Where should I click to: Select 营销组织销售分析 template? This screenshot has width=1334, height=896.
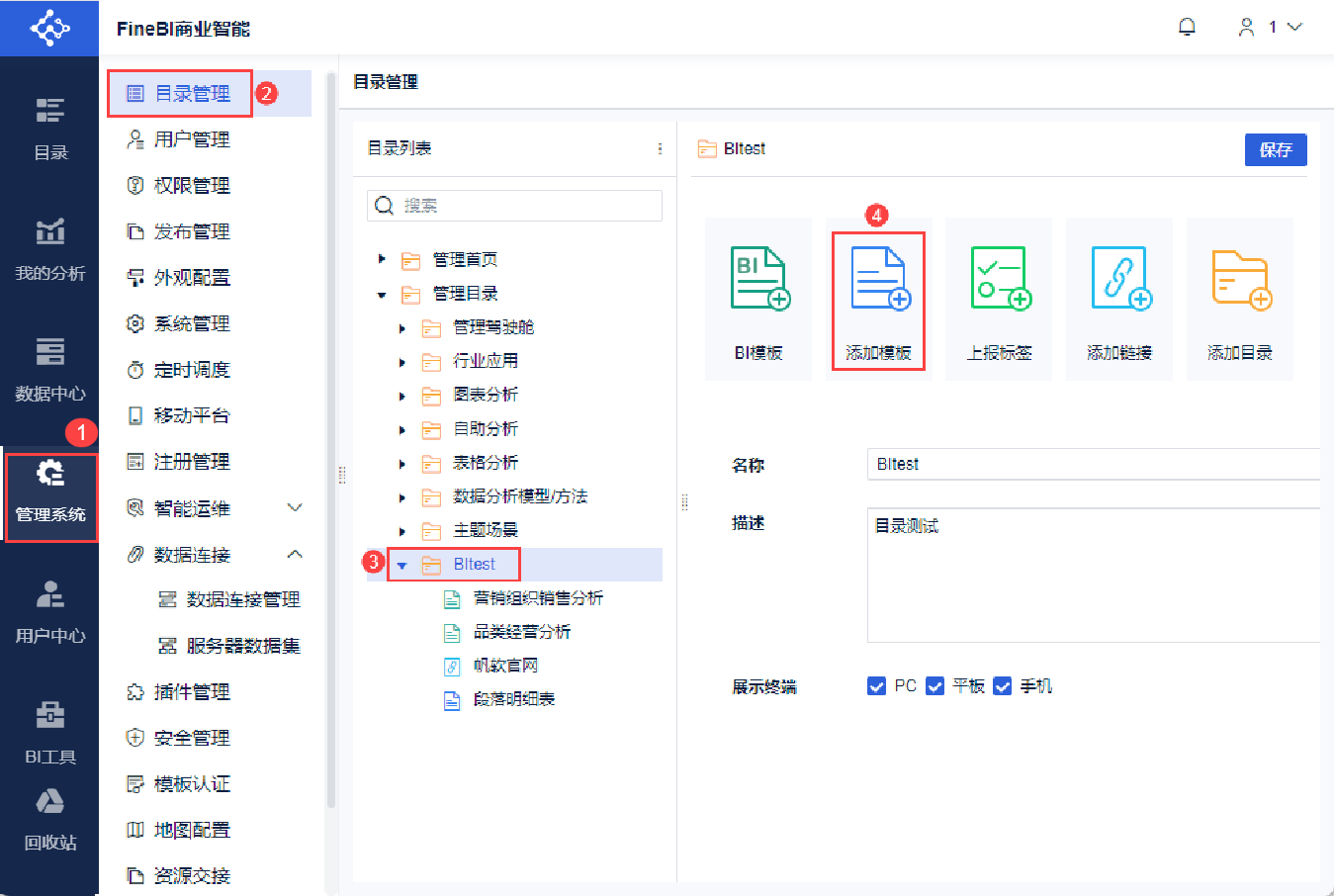(x=538, y=598)
